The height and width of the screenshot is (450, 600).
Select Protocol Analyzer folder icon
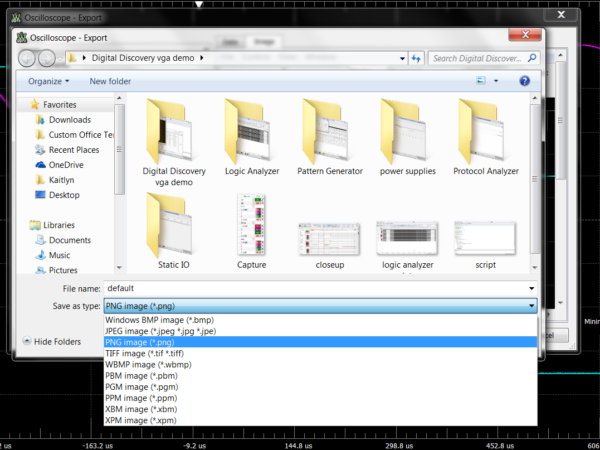click(x=481, y=131)
